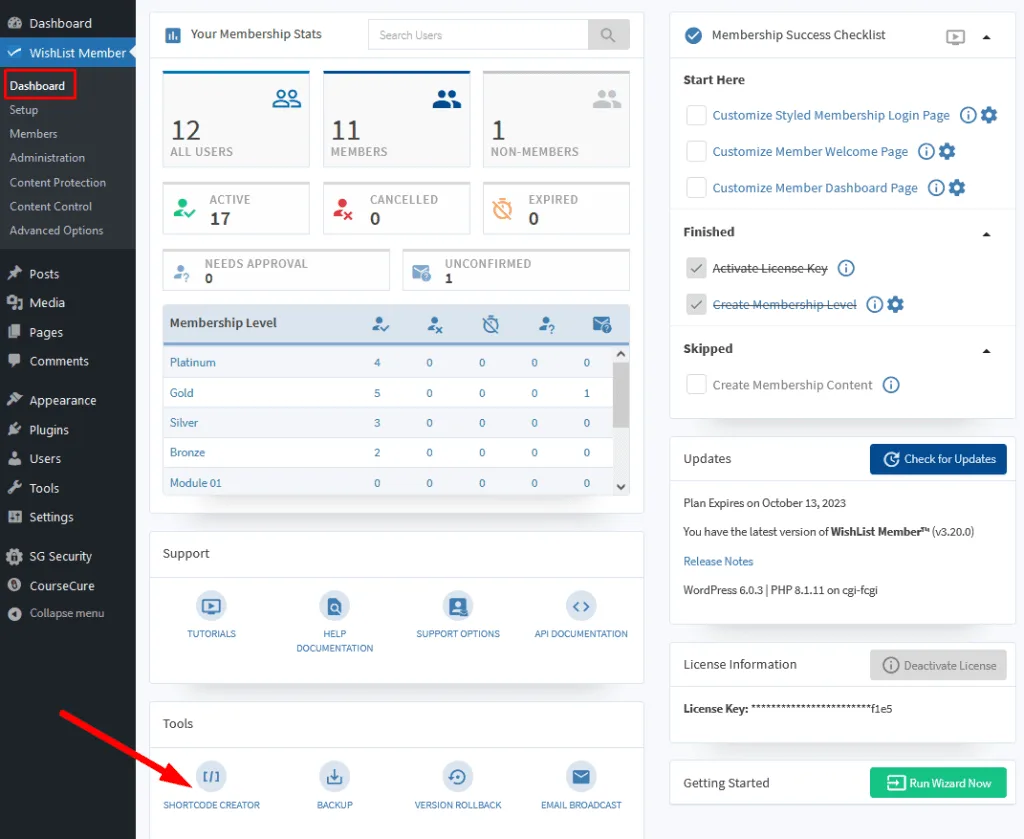Open the Release Notes link

point(718,561)
